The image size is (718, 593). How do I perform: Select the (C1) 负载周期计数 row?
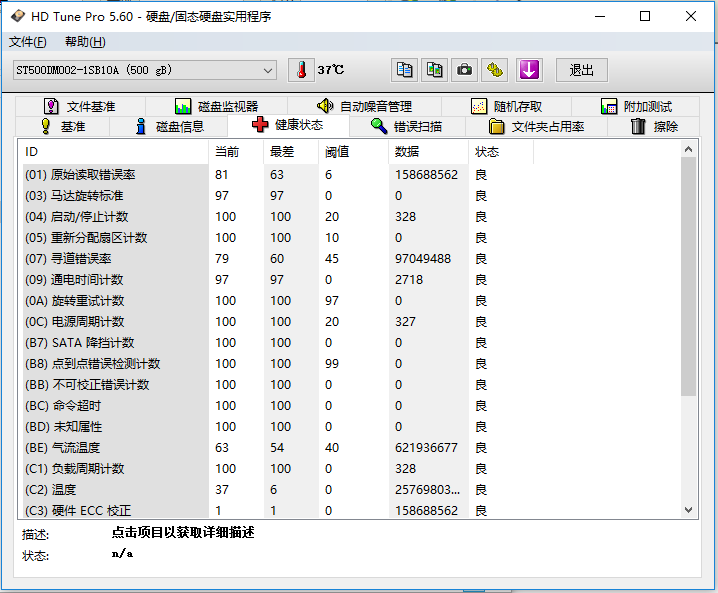pos(277,469)
